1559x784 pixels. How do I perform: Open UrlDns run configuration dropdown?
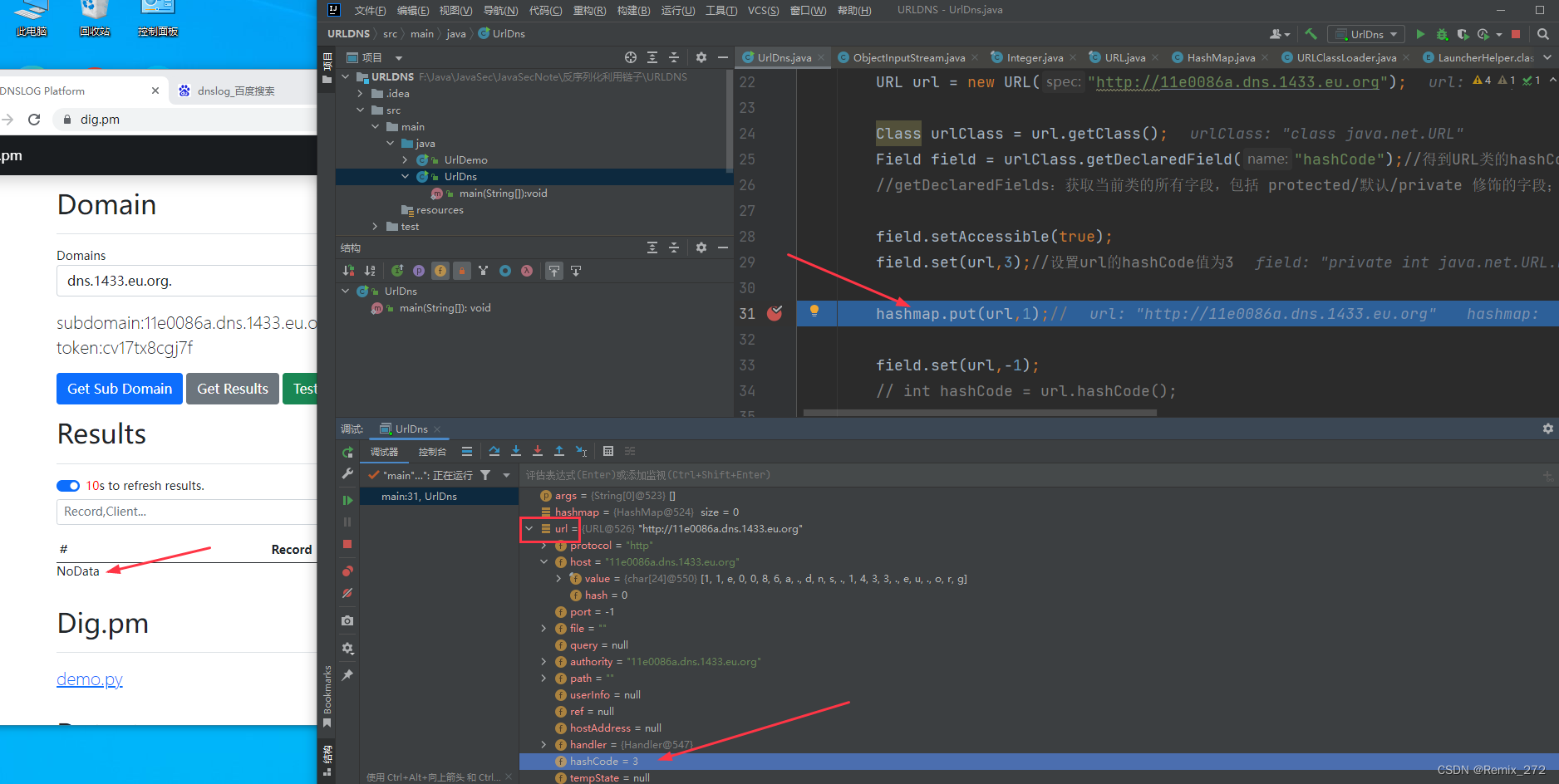1367,34
